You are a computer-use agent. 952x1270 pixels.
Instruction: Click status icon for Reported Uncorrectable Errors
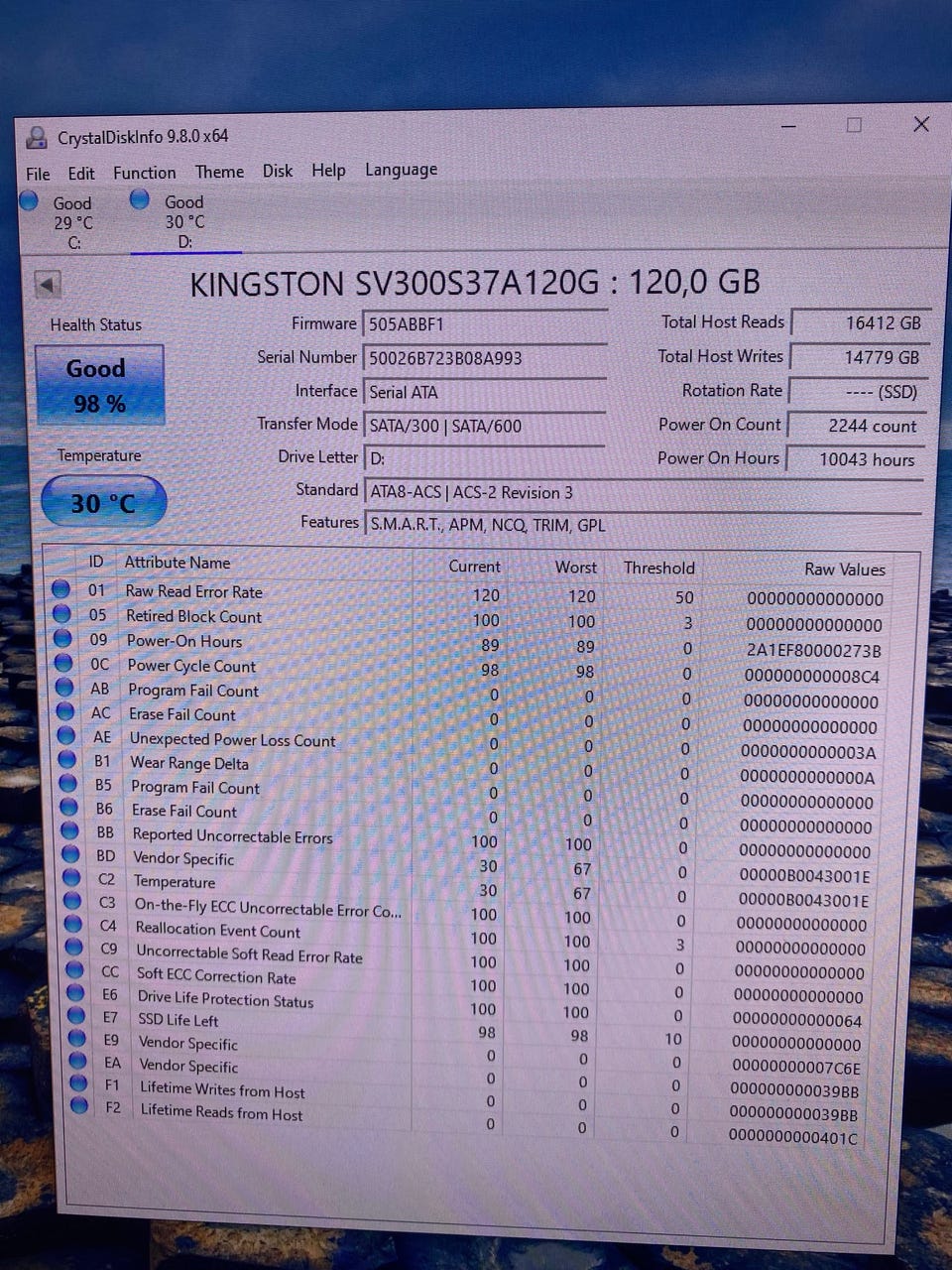pos(70,831)
